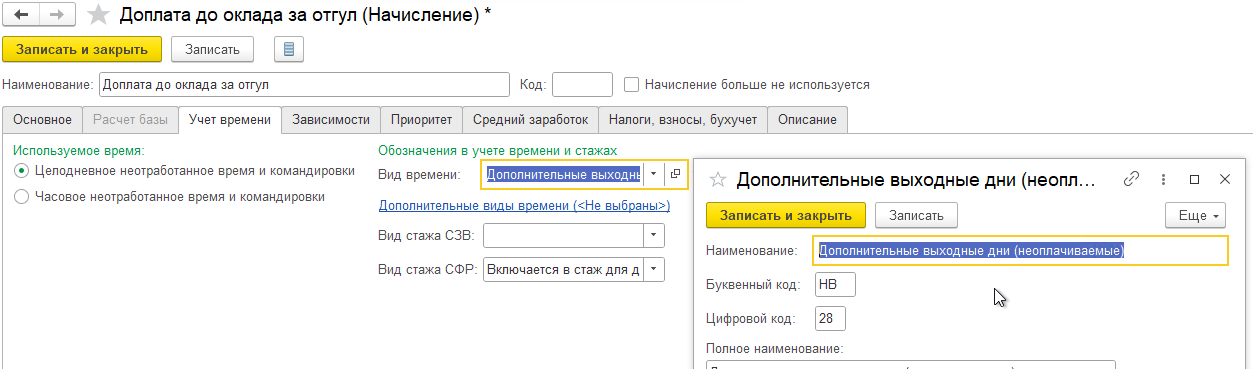Click the Вид стажа СФР field
Screen dimensions: 1253x369
click(x=563, y=269)
